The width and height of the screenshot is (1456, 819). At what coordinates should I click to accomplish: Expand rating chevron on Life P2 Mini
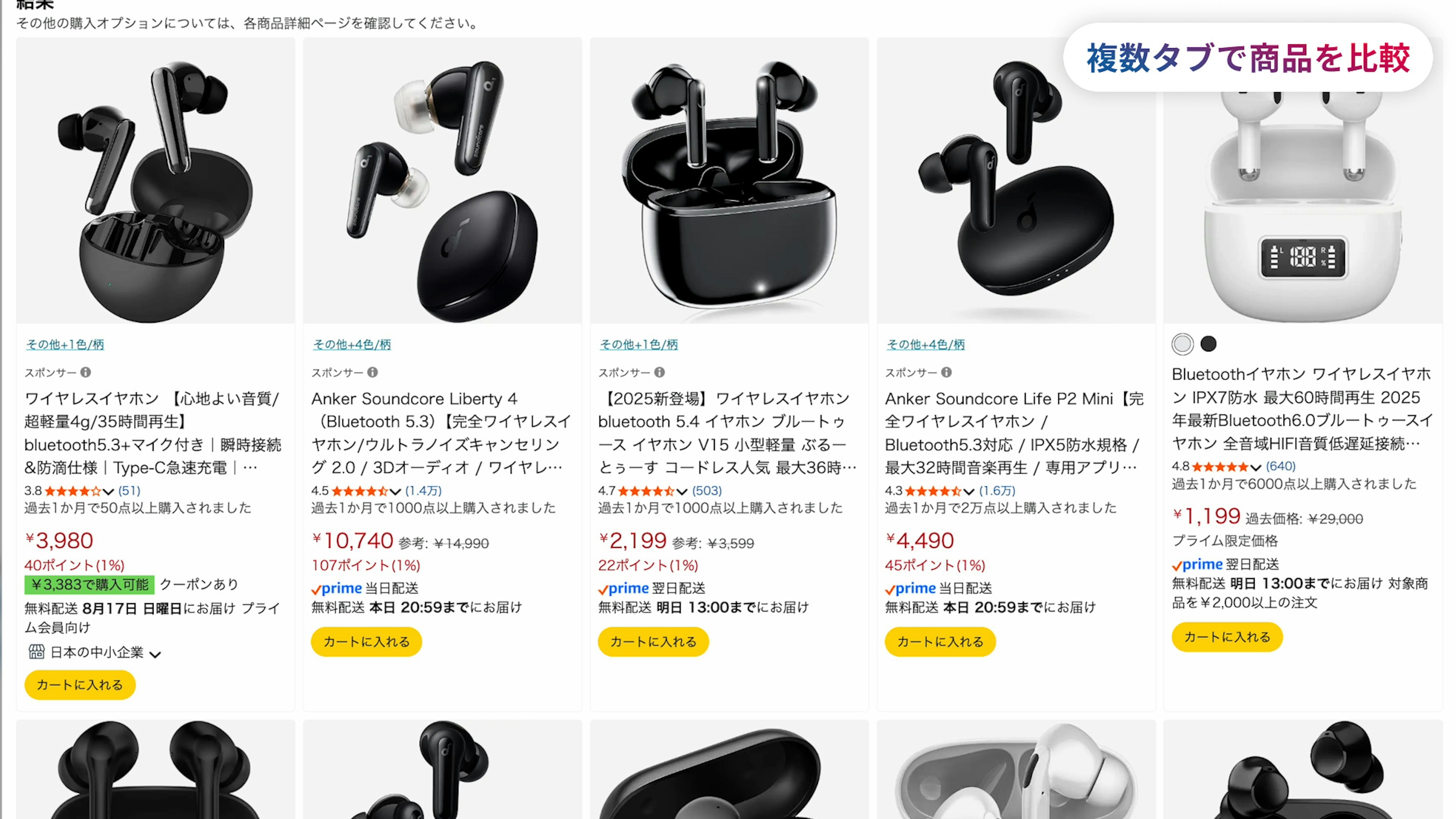pos(969,491)
